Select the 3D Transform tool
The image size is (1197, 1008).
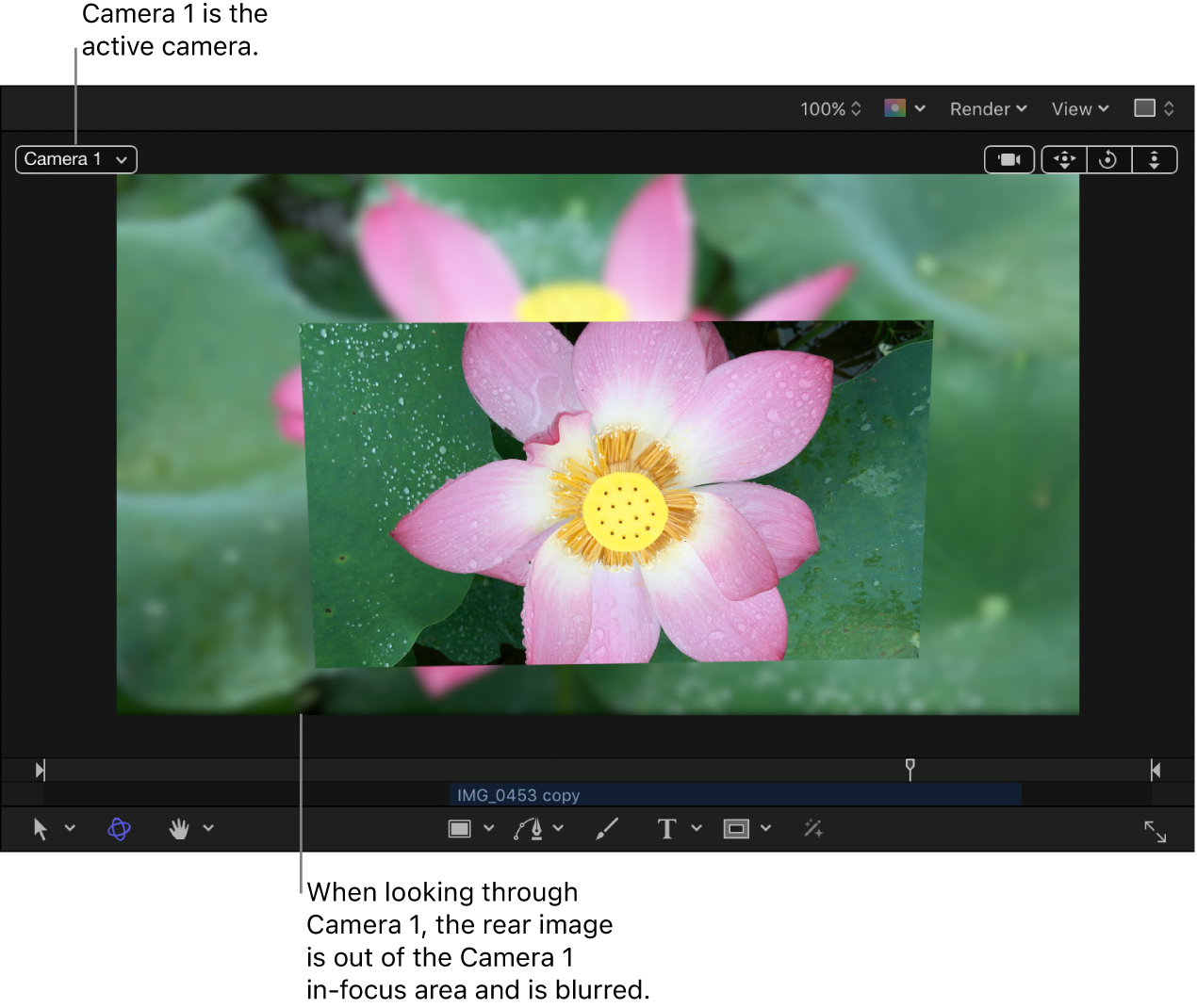tap(118, 829)
